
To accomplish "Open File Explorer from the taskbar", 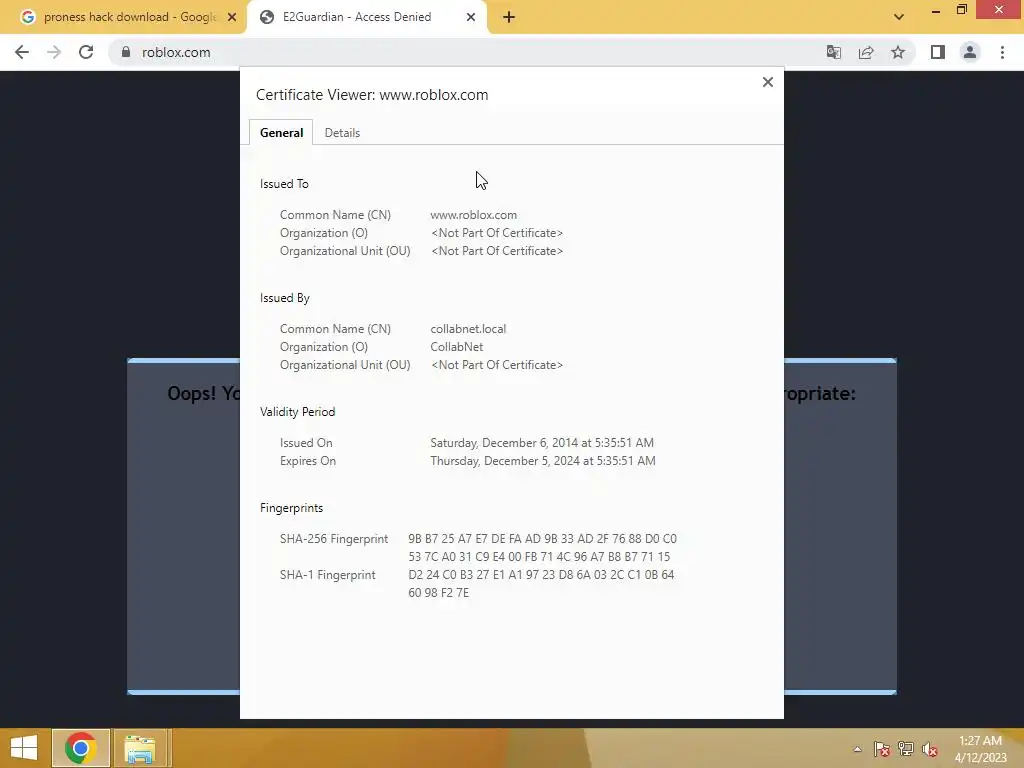I will tap(140, 748).
